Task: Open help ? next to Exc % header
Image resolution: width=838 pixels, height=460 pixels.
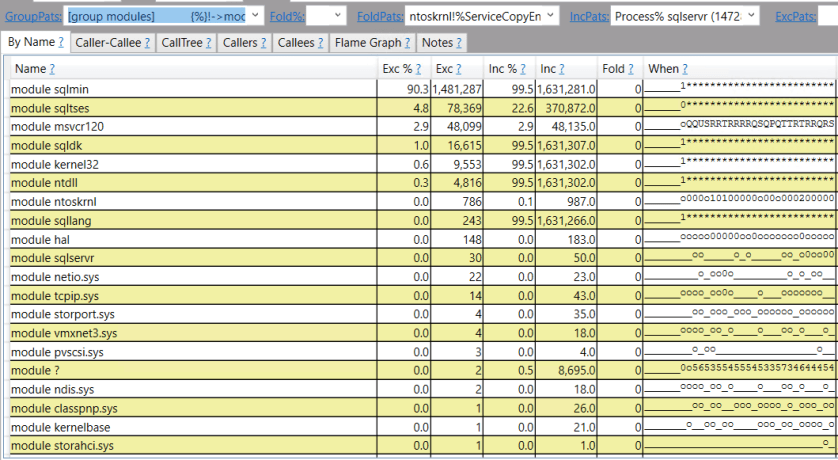Action: click(x=418, y=69)
